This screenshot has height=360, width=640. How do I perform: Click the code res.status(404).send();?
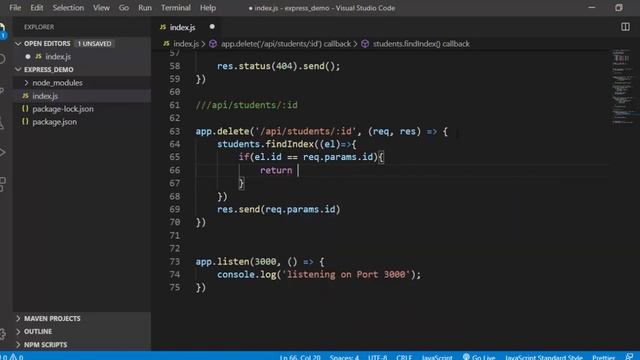[278, 66]
